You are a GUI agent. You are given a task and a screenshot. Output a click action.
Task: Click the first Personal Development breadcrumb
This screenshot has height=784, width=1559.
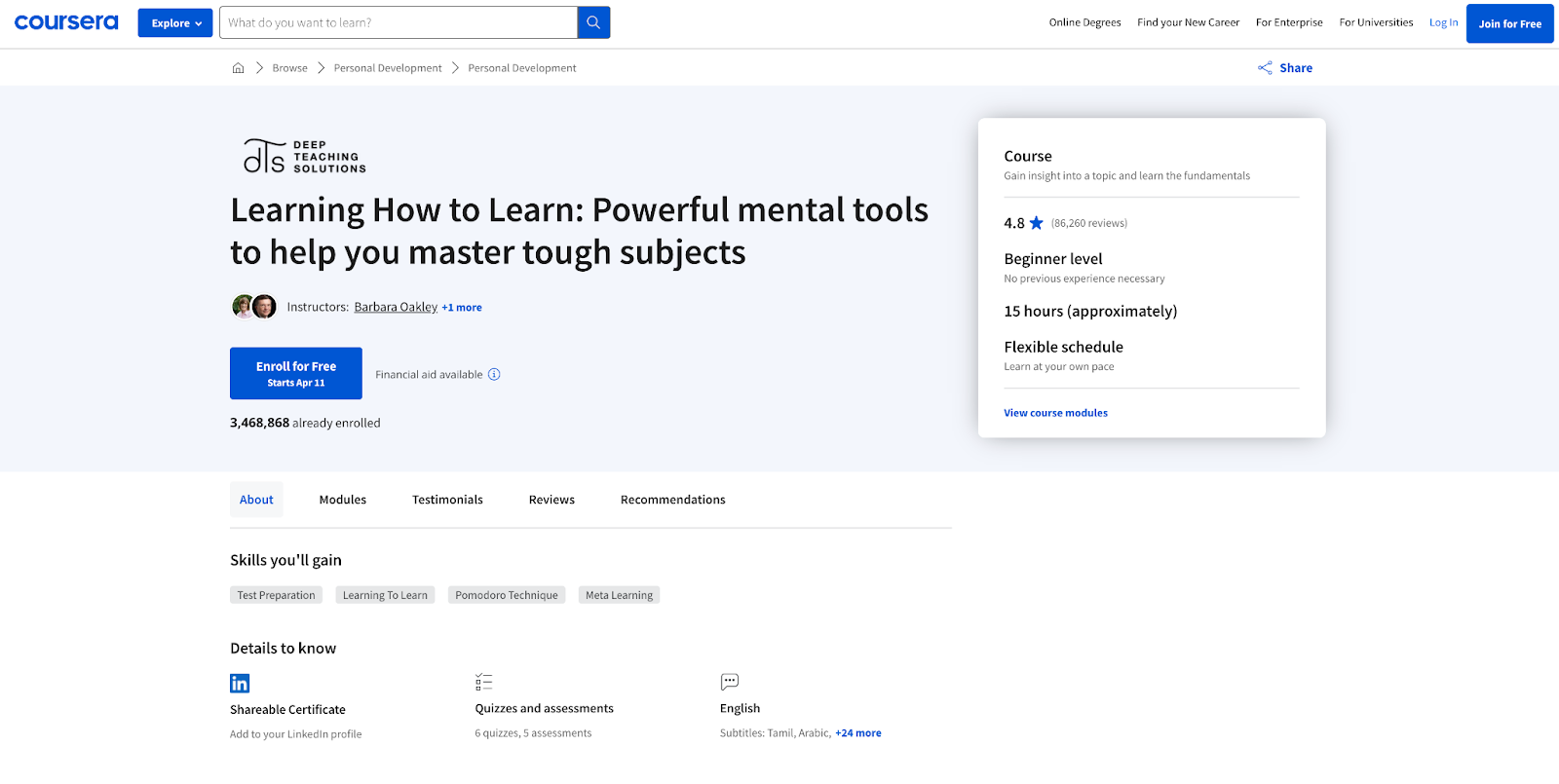tap(388, 68)
